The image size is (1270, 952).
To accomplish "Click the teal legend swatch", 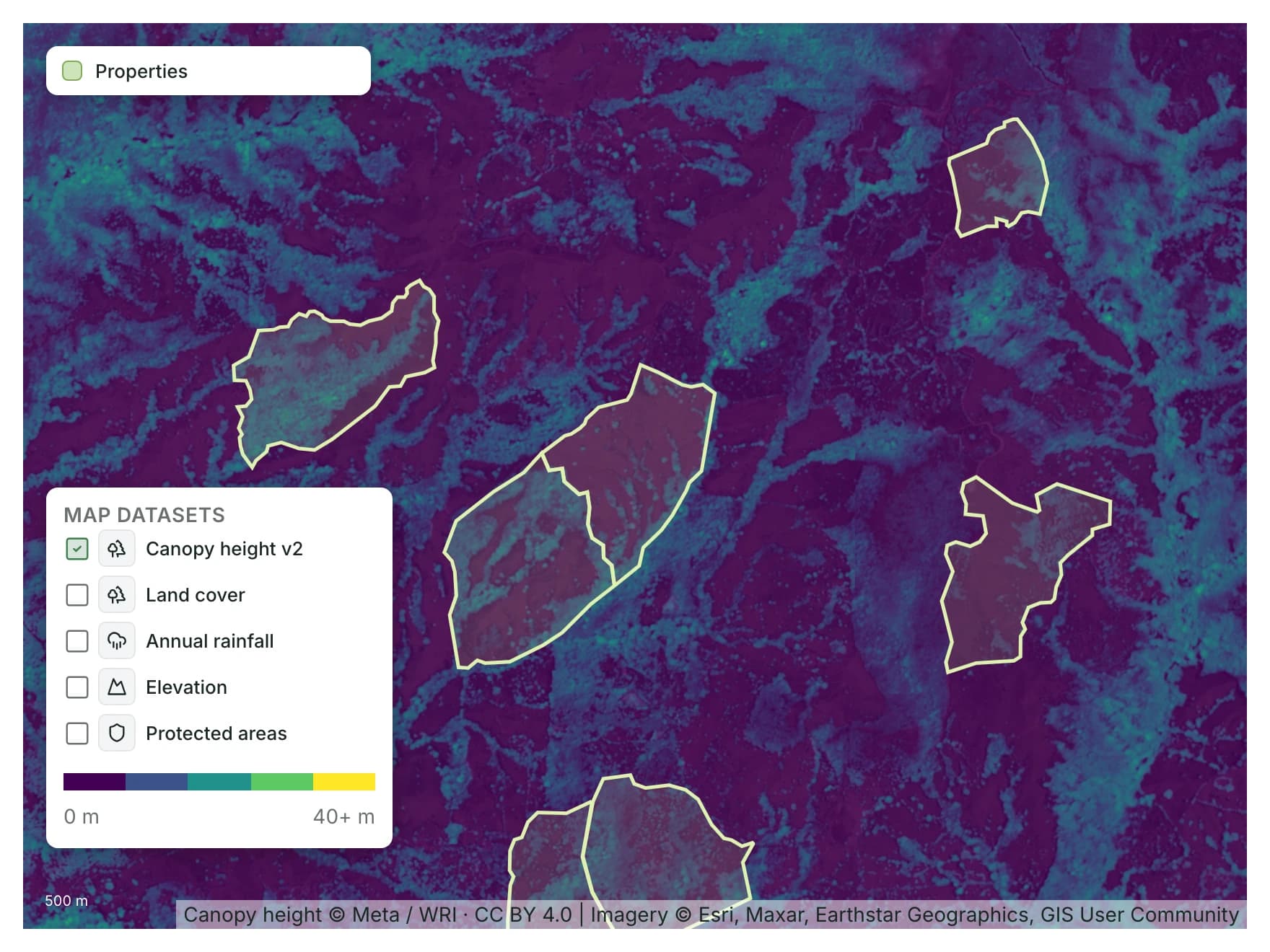I will tap(219, 782).
